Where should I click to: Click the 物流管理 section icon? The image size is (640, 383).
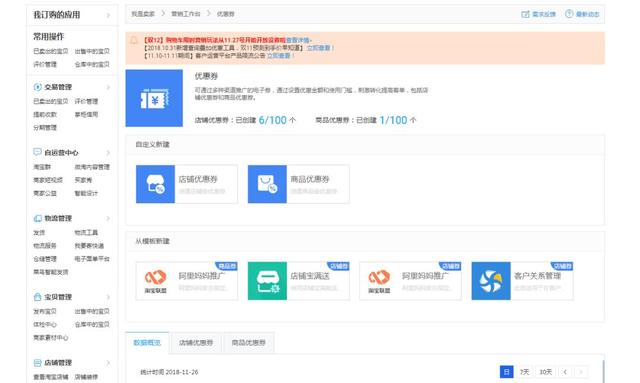click(38, 218)
